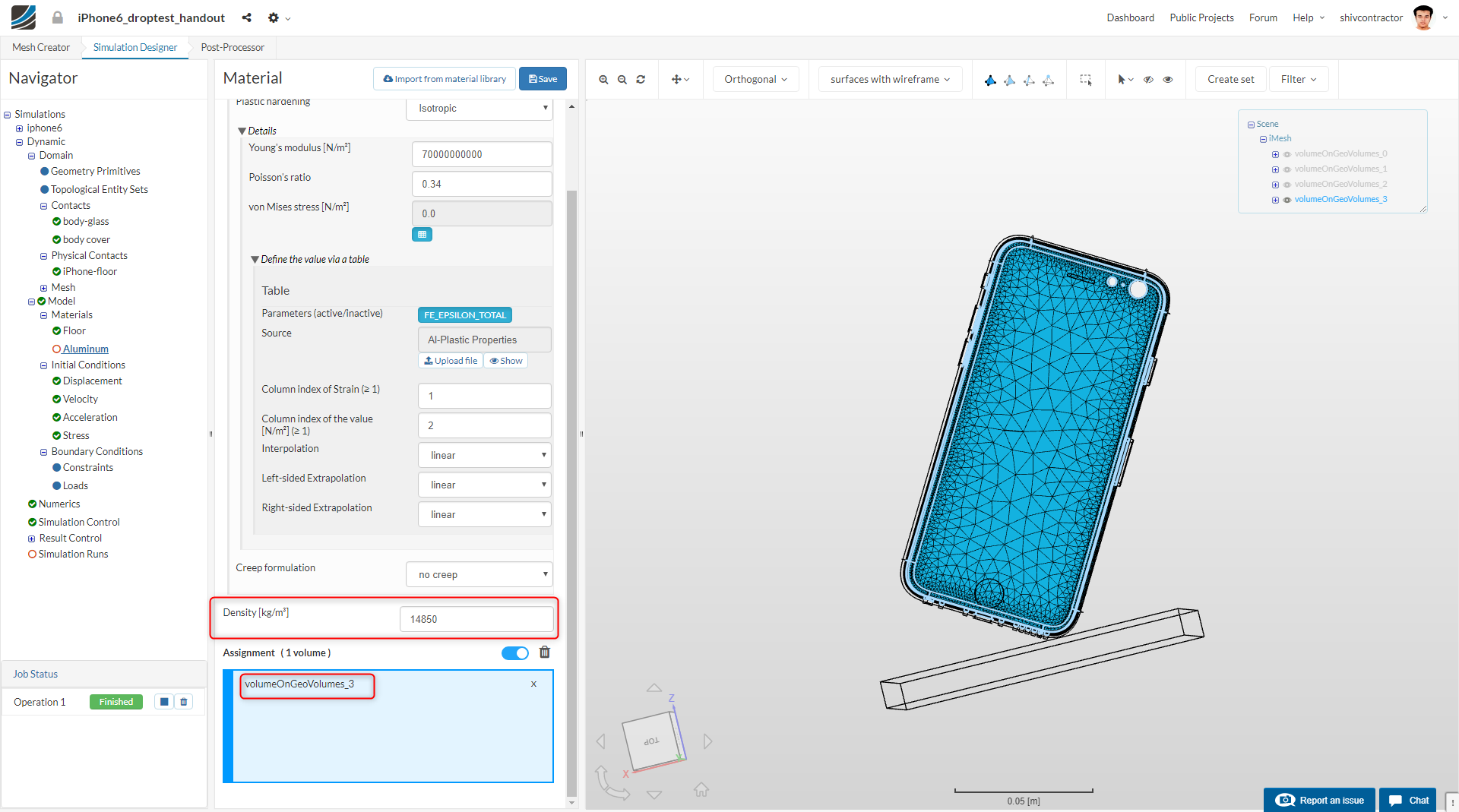Show the Al-Plastic Properties table
This screenshot has width=1459, height=812.
[x=506, y=361]
